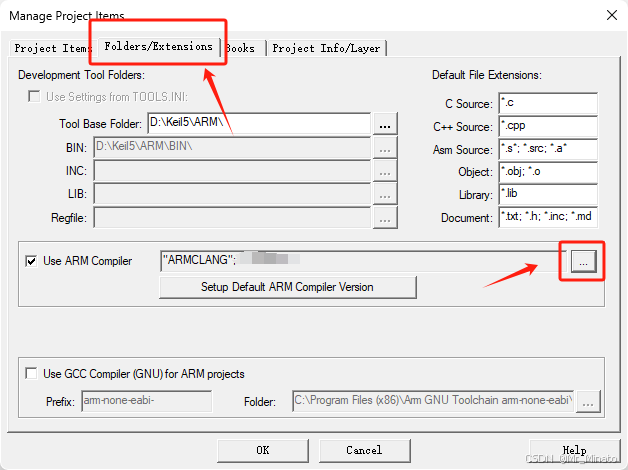628x470 pixels.
Task: Click the Regfile field
Action: pos(232,218)
